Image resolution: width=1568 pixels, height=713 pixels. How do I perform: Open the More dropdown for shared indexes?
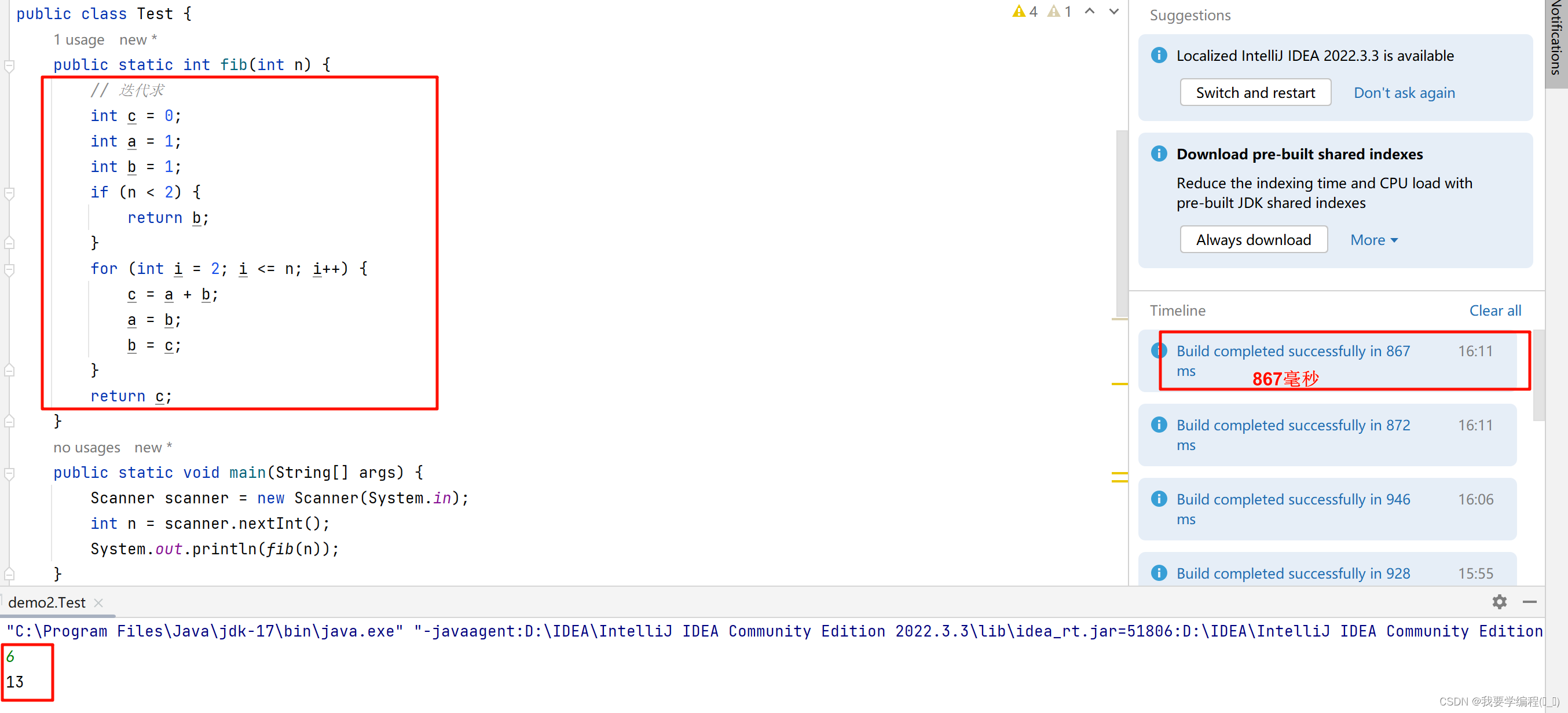tap(1374, 240)
